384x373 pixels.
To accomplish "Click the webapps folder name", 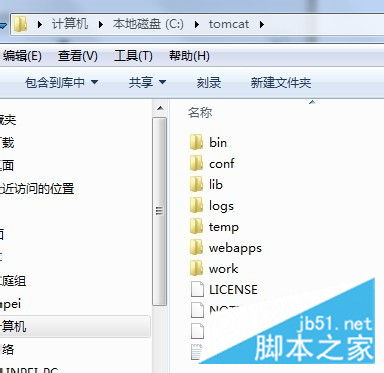I will coord(235,248).
